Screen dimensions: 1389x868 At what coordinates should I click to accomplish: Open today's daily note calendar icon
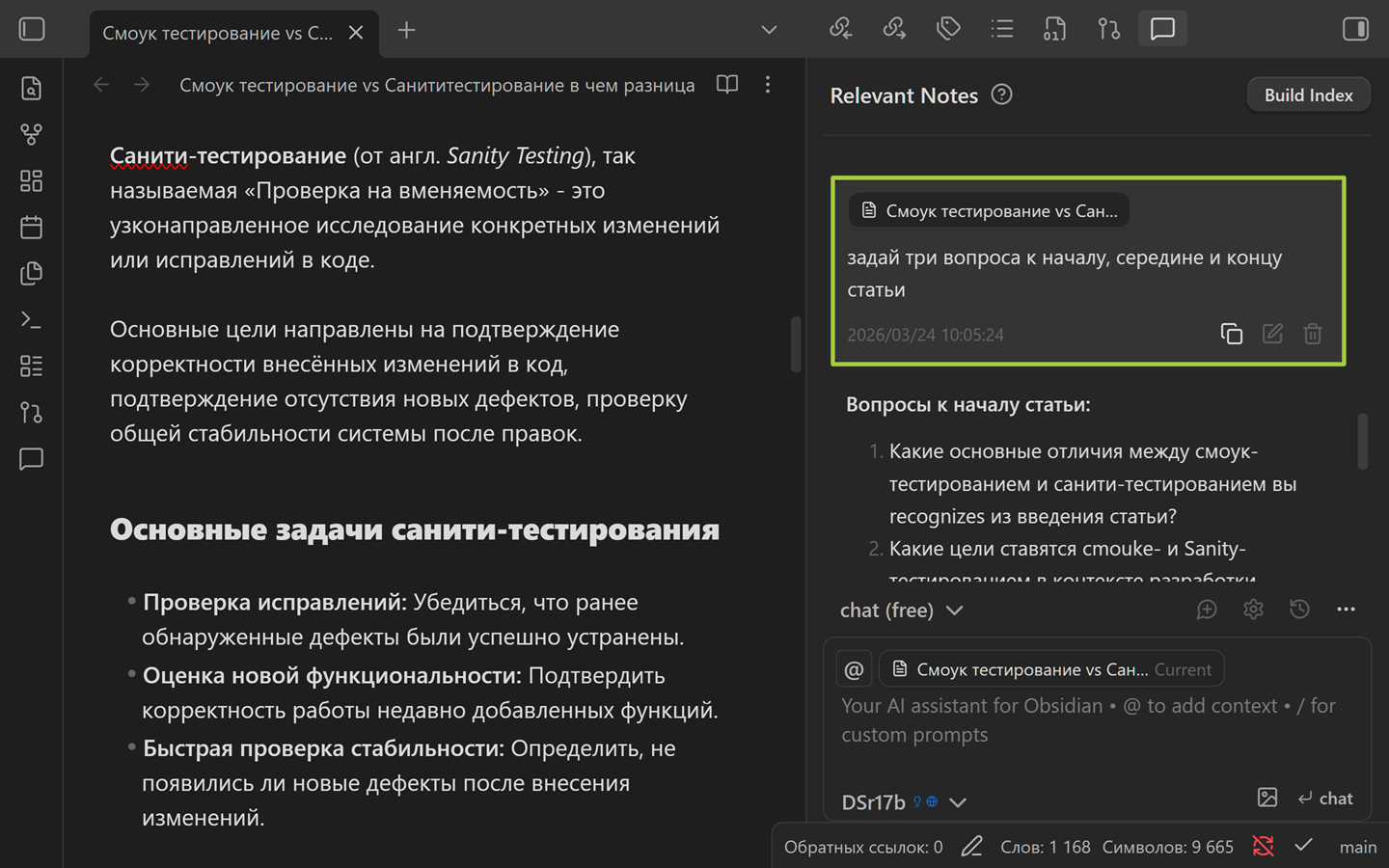point(31,227)
